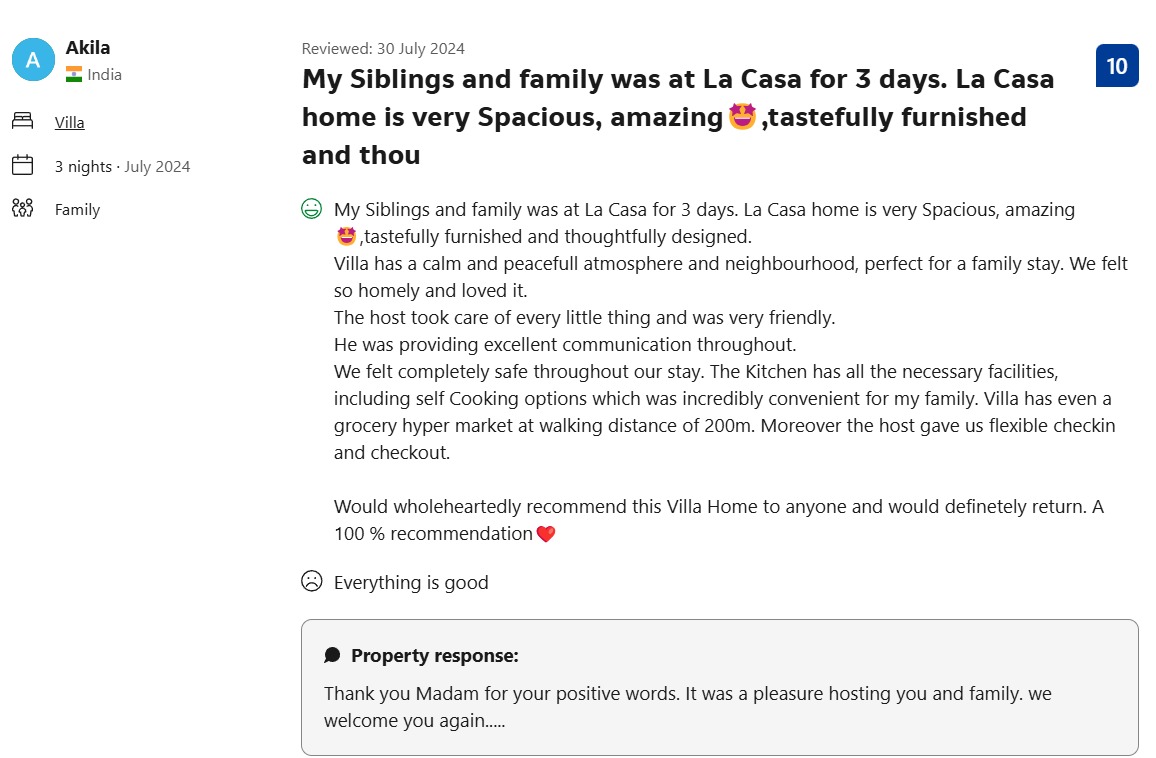Click the red heart emoji after recommendation
1156x758 pixels.
[x=546, y=534]
